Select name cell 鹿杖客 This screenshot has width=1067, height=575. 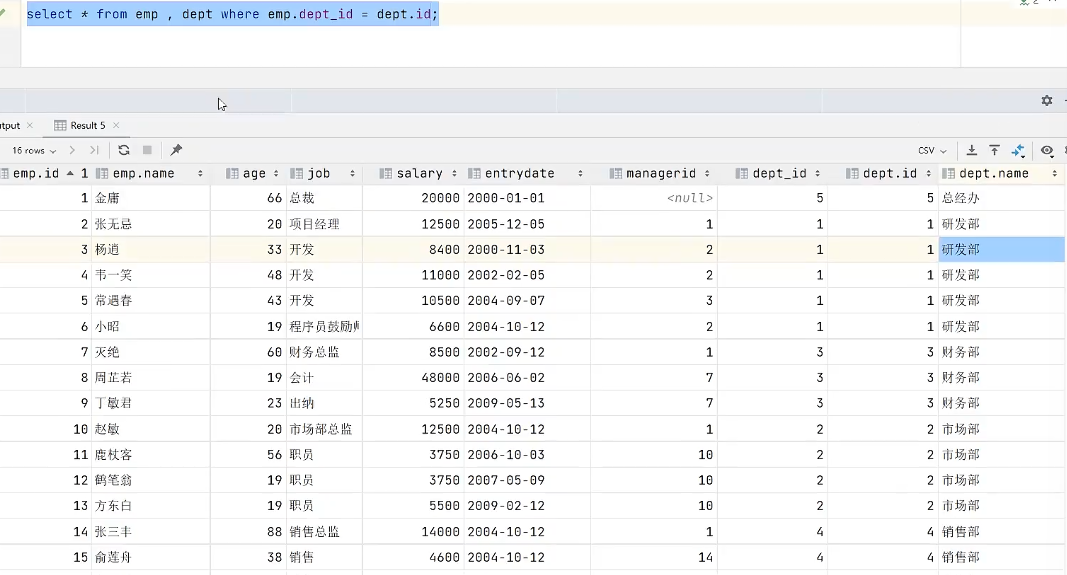(x=150, y=455)
